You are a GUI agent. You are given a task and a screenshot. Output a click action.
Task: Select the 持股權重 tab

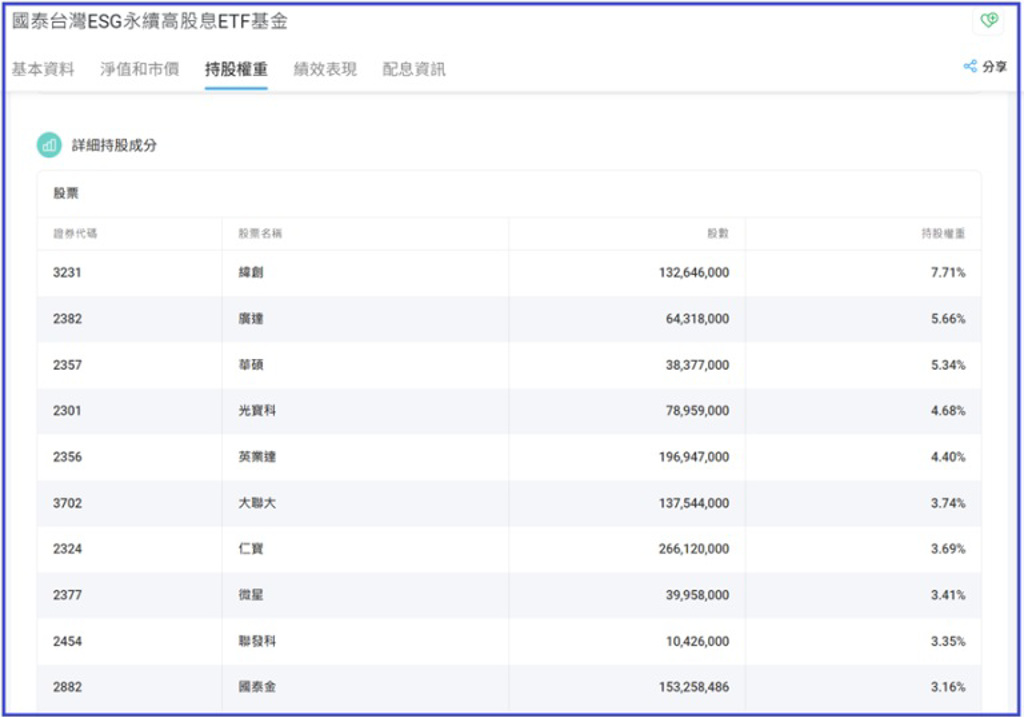point(236,69)
